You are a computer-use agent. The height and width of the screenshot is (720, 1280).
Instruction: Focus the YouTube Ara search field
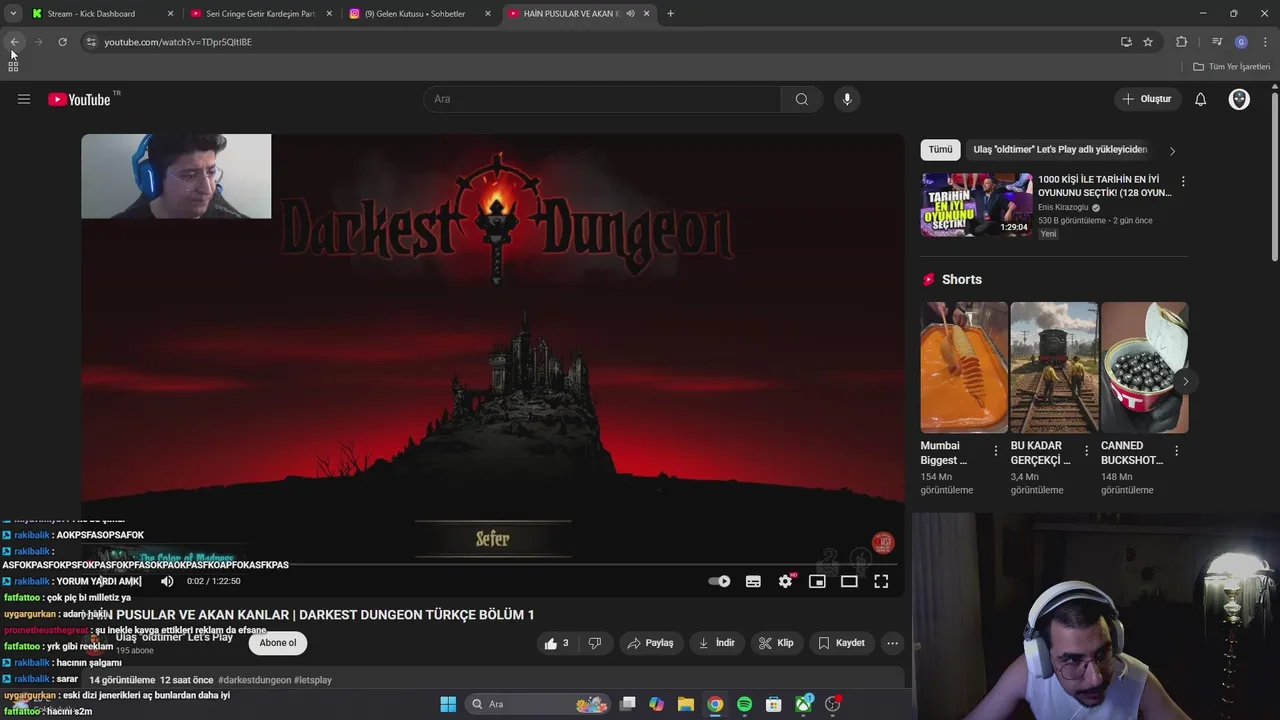[603, 99]
